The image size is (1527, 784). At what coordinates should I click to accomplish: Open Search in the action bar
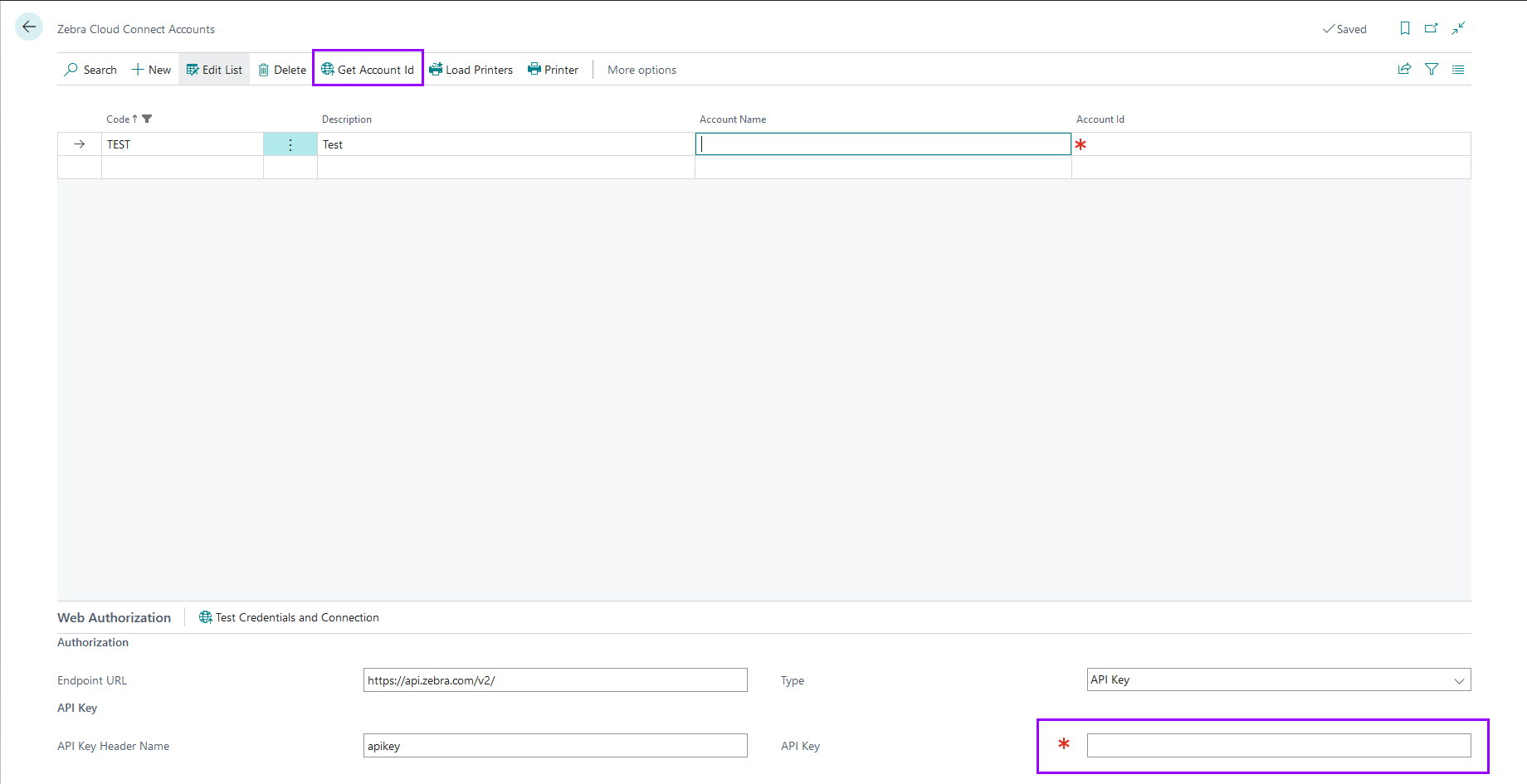pos(90,70)
